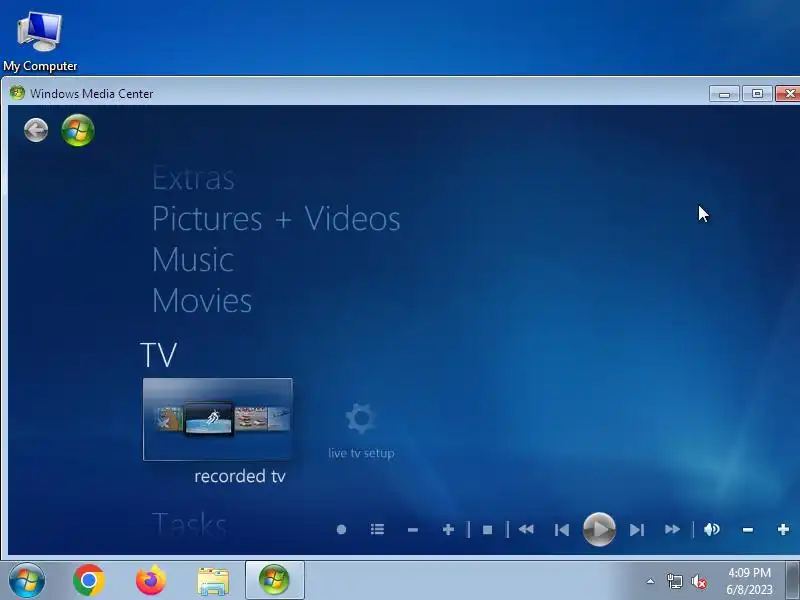
Task: Click the Media Center taskbar button
Action: click(x=274, y=580)
